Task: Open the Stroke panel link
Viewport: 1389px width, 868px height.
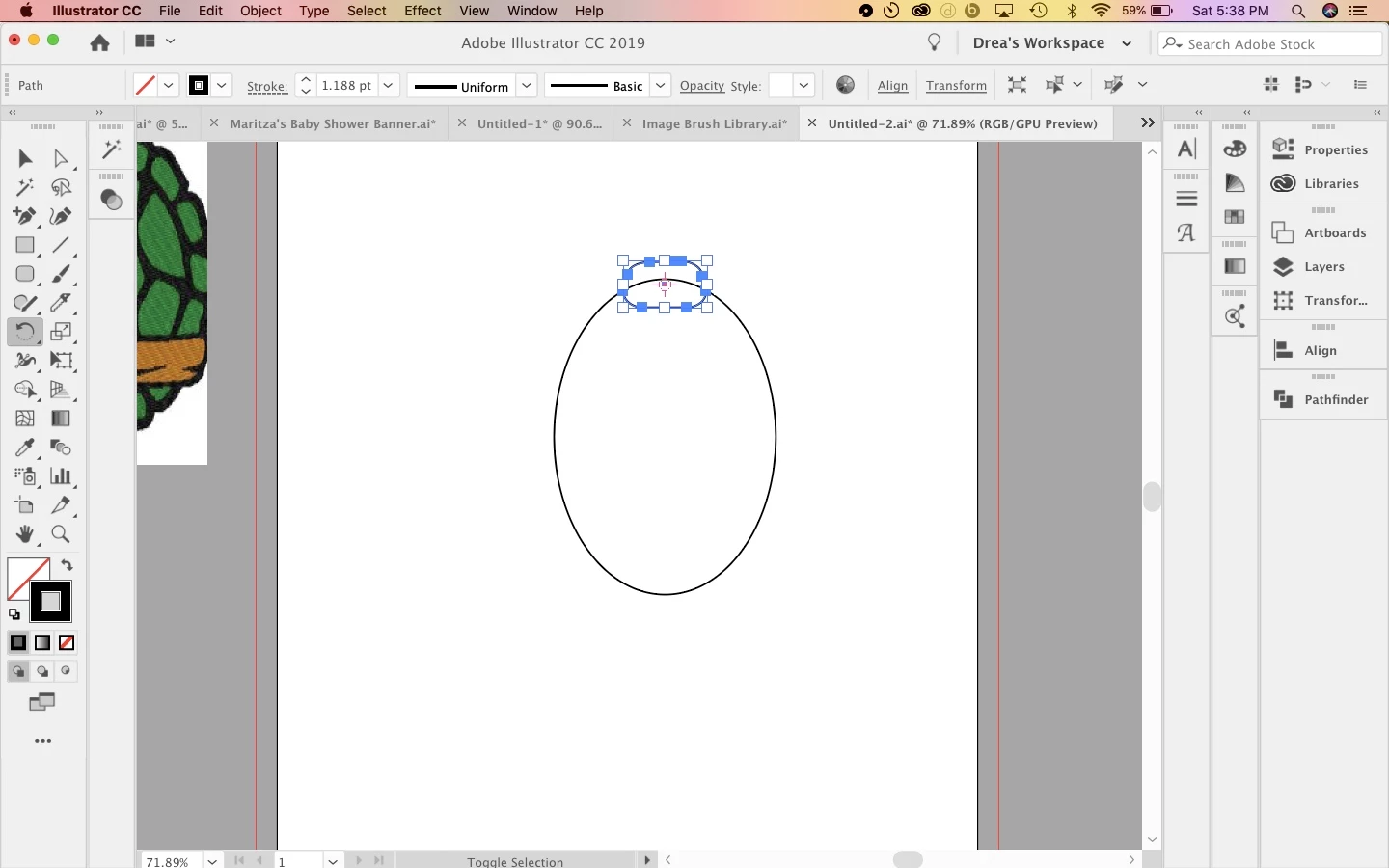Action: click(x=267, y=86)
